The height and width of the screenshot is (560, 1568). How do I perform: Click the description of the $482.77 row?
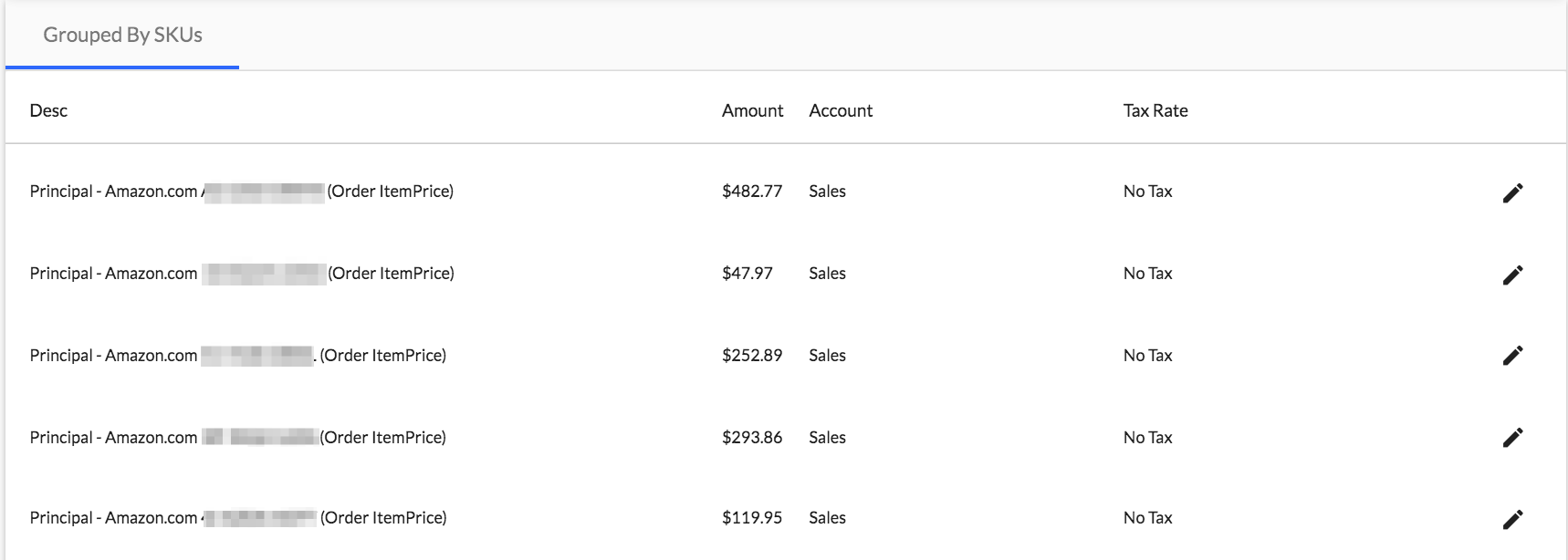click(242, 192)
